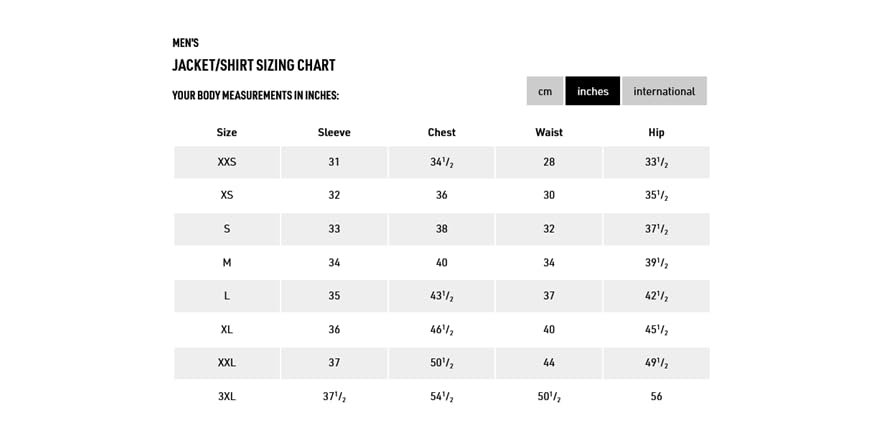Select the S size row label

[x=227, y=229]
